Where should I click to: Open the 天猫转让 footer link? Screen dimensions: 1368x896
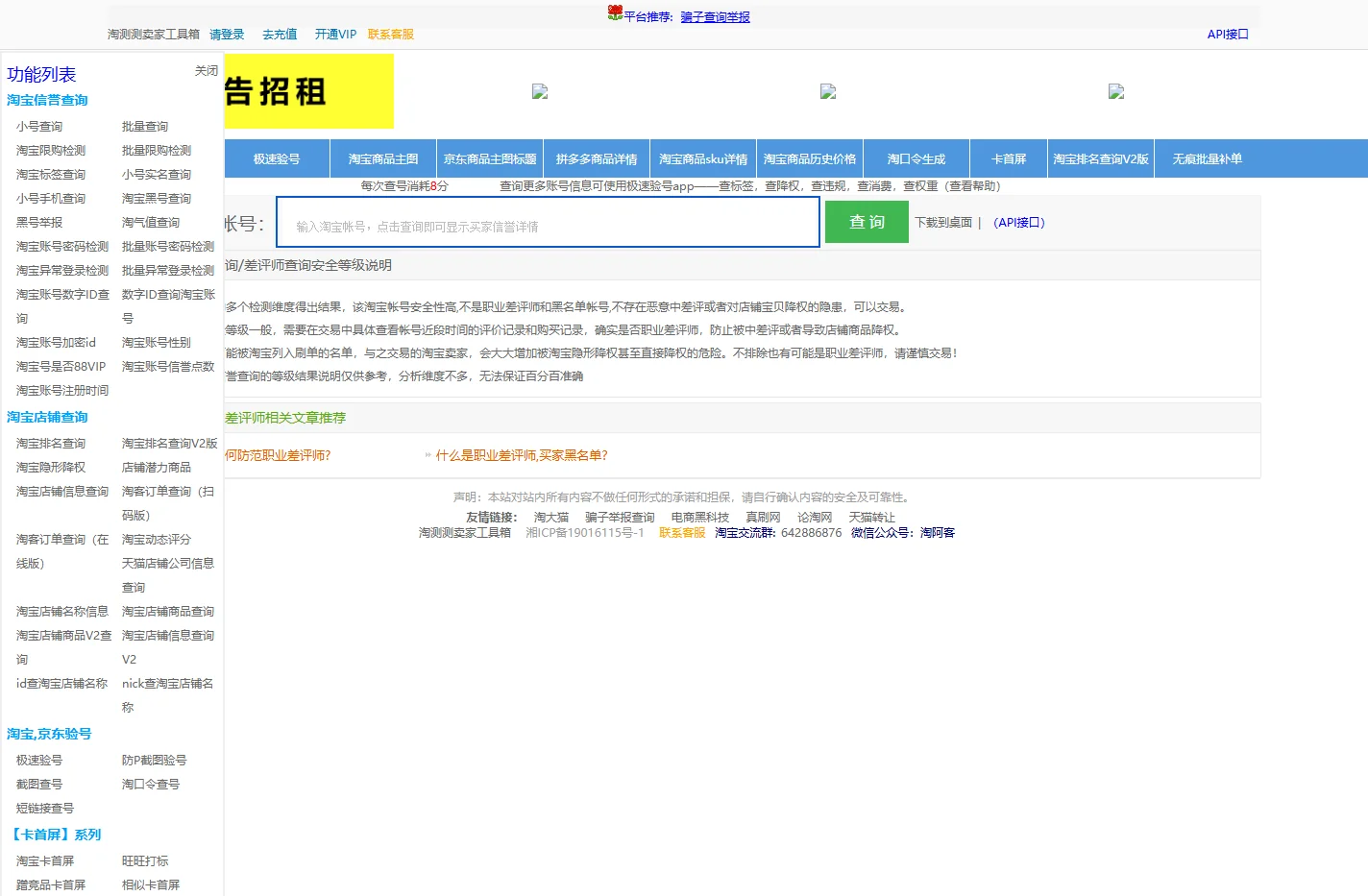[x=871, y=518]
